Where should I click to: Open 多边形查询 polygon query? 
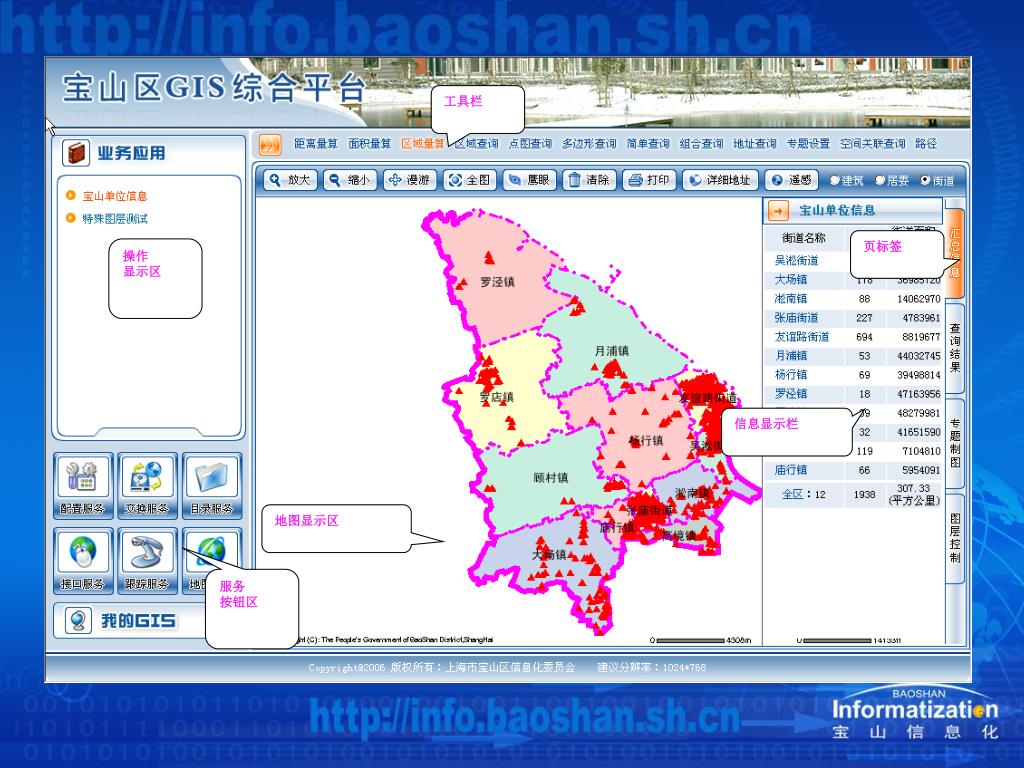click(x=589, y=144)
